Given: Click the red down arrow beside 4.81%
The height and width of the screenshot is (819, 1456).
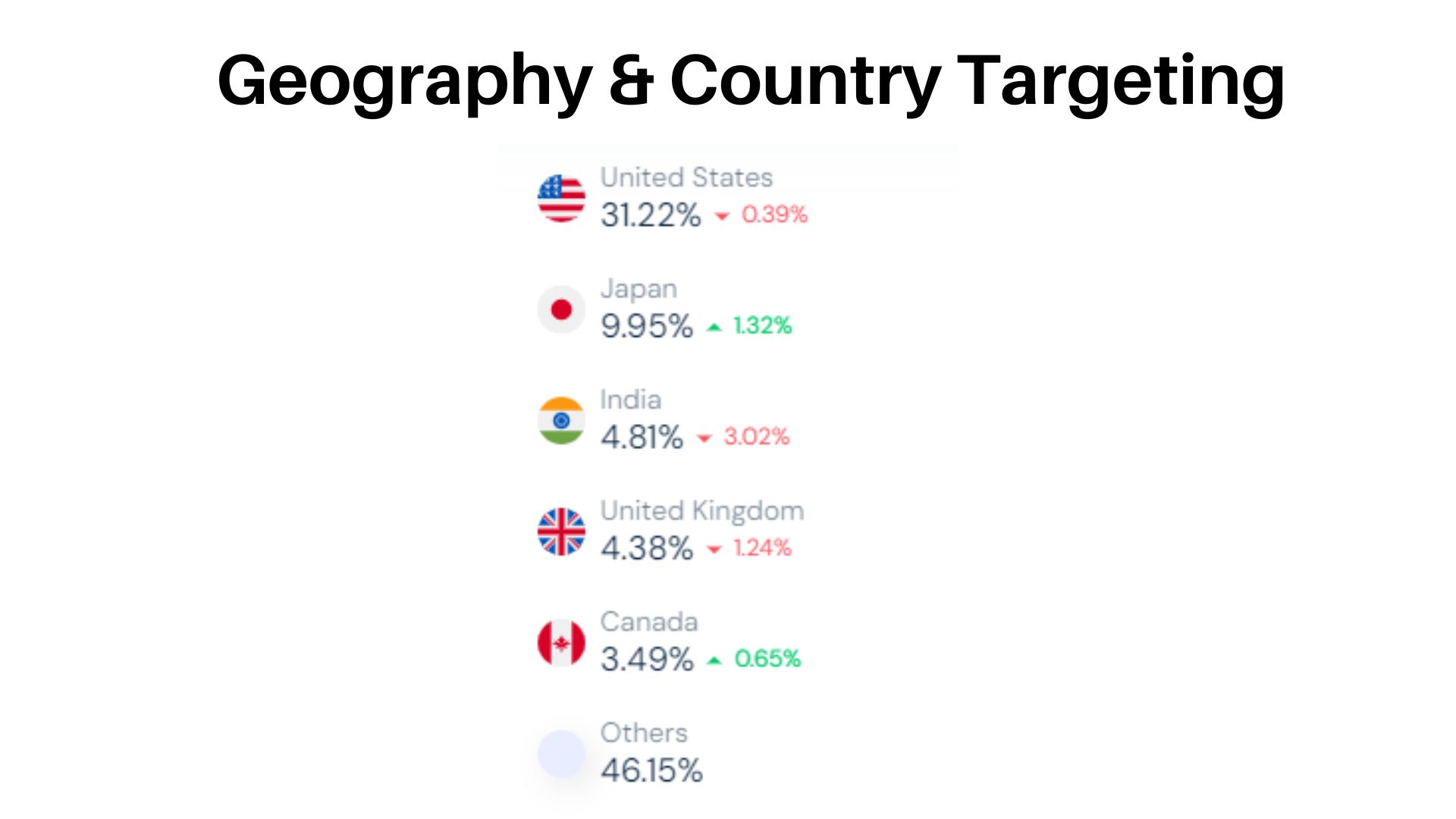Looking at the screenshot, I should tap(704, 438).
